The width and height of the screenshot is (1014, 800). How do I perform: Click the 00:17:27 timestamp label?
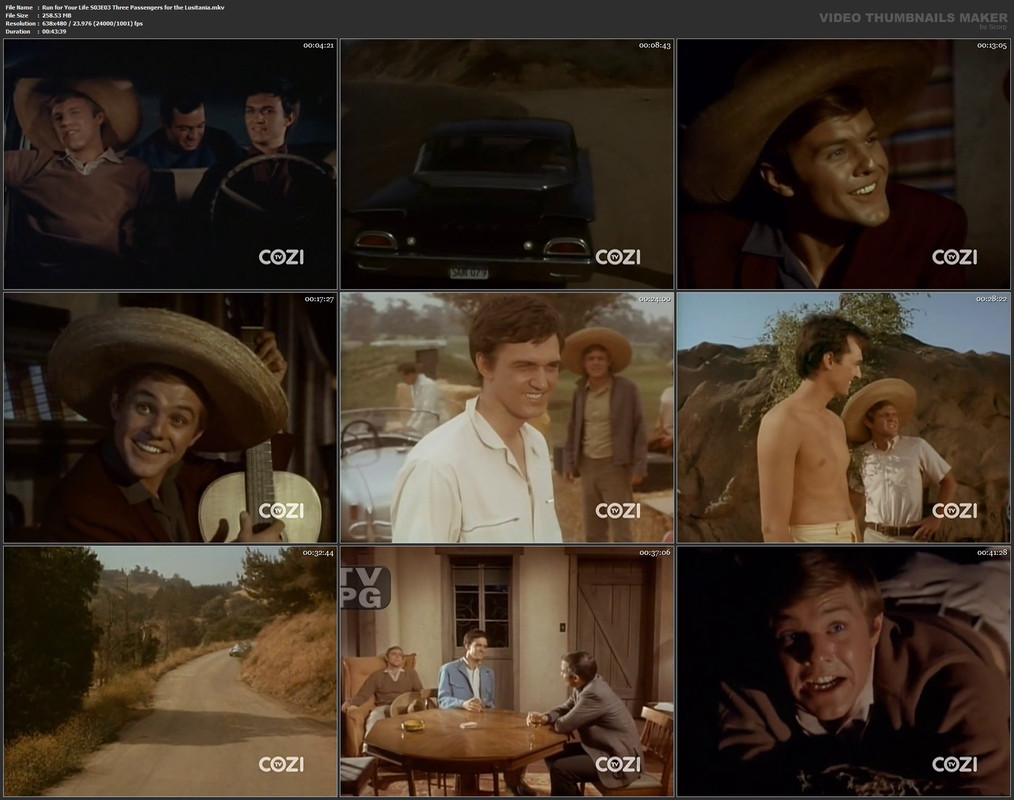click(x=319, y=299)
